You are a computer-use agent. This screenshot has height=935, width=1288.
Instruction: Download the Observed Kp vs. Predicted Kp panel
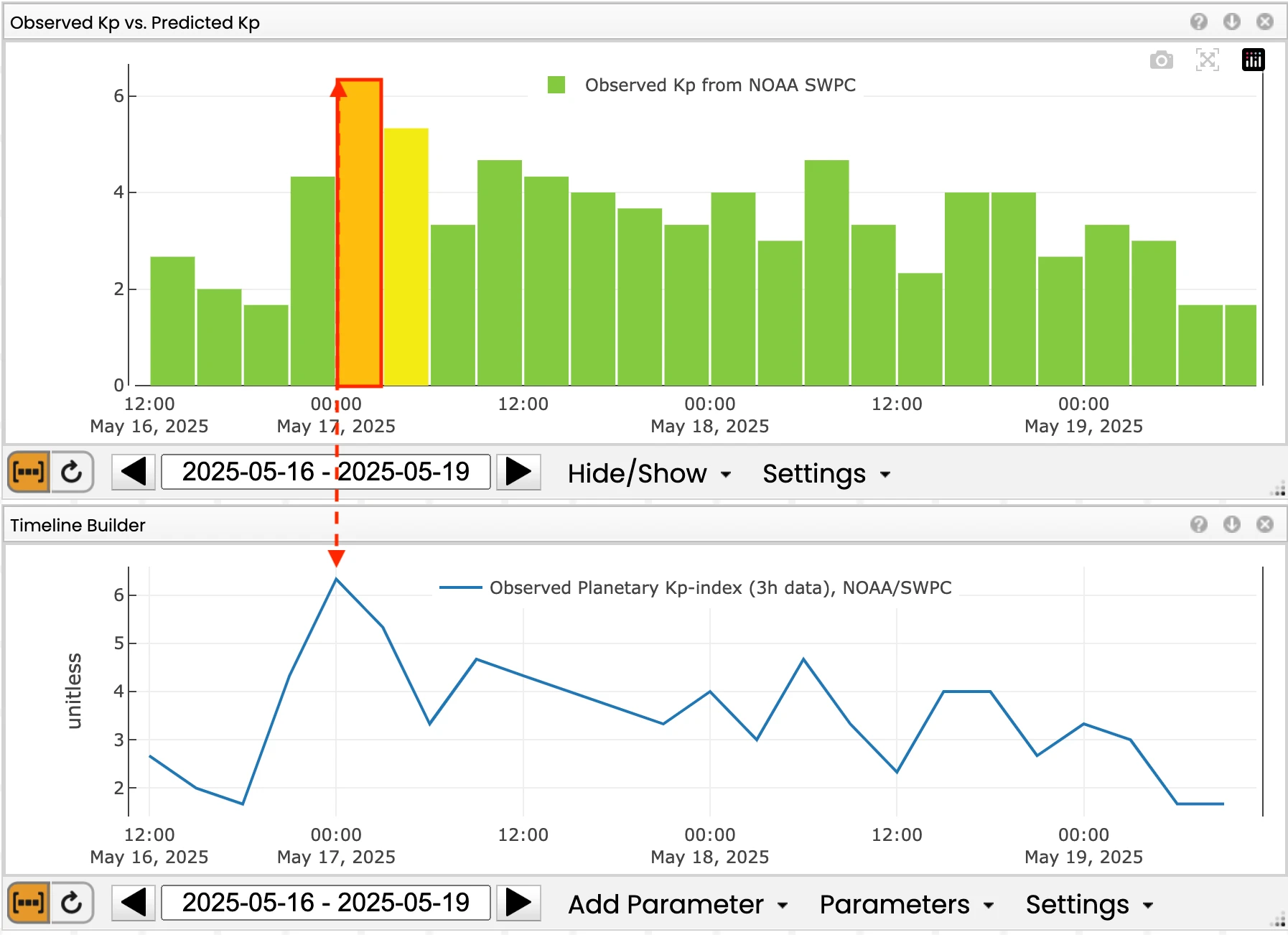pos(1231,22)
